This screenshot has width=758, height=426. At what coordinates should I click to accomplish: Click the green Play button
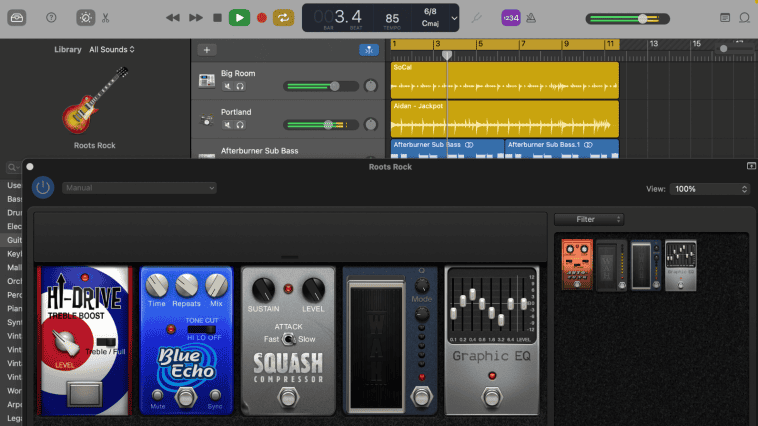coord(239,17)
